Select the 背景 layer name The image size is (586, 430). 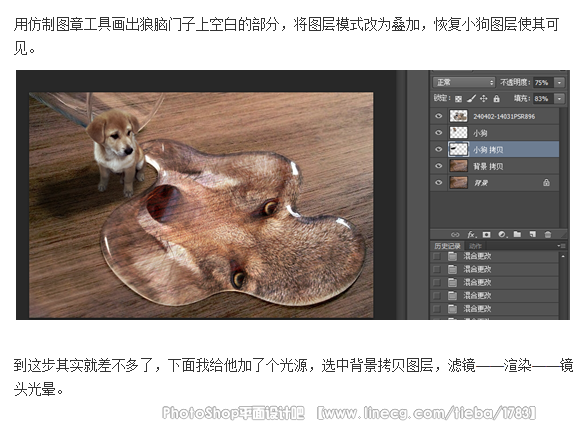(481, 183)
